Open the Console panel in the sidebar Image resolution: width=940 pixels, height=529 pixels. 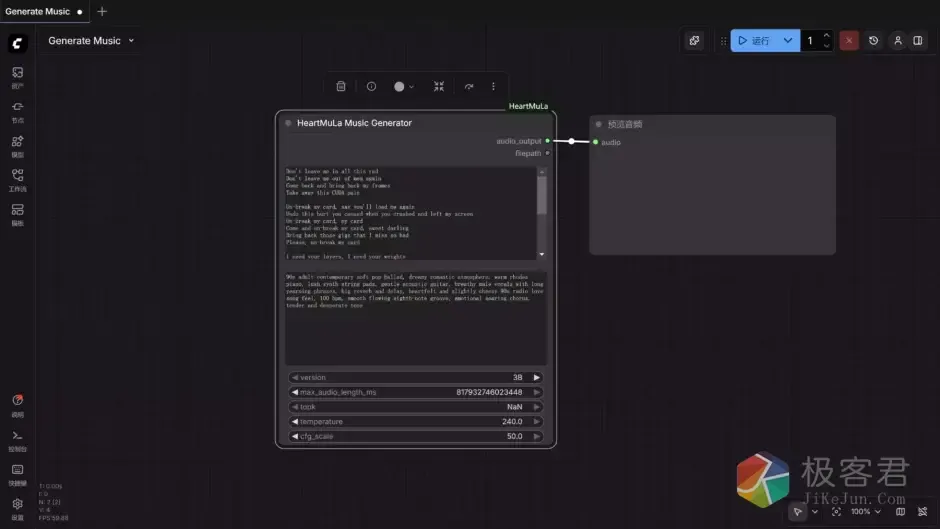click(x=17, y=439)
